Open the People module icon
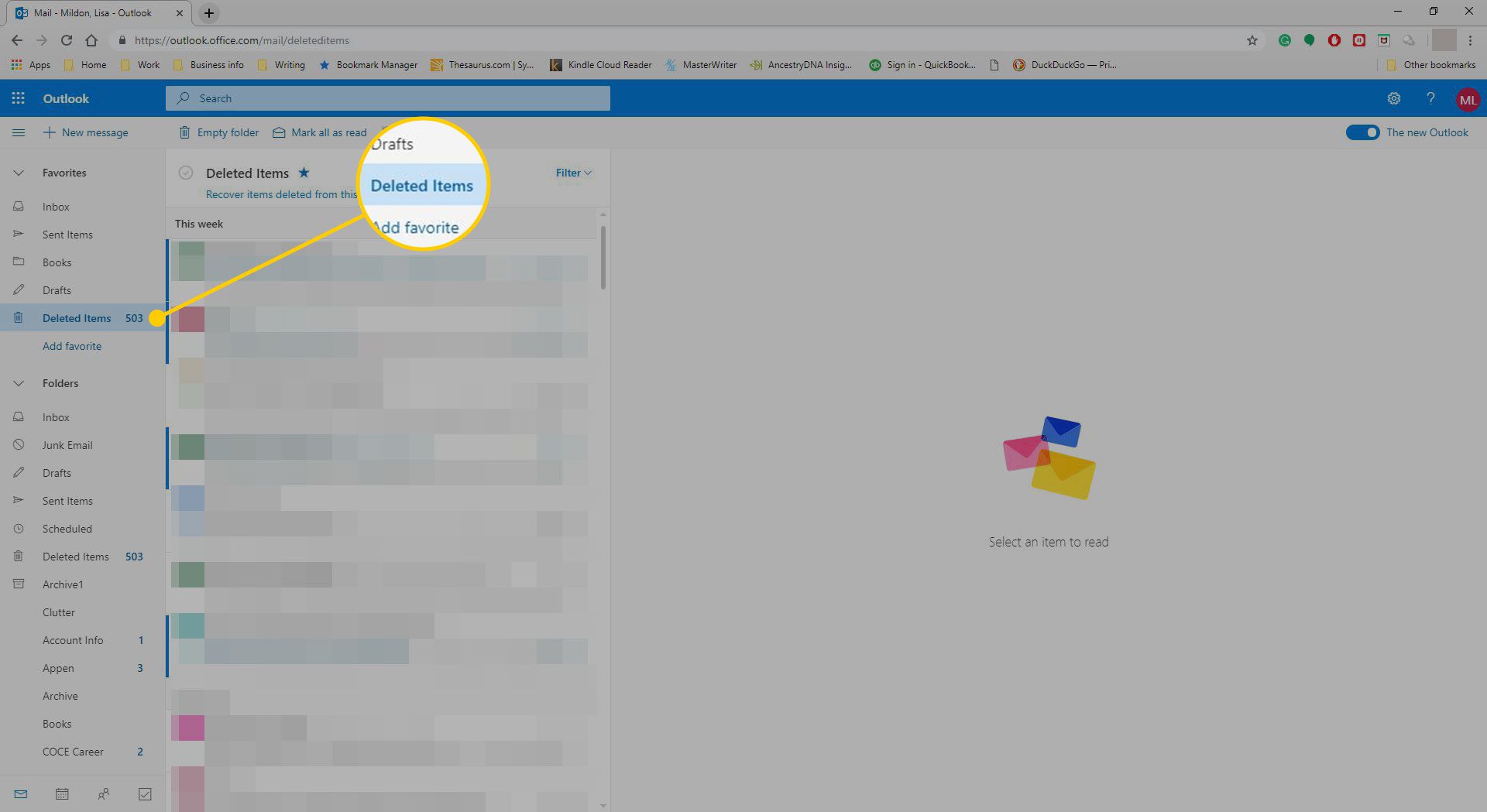1487x812 pixels. [x=103, y=794]
